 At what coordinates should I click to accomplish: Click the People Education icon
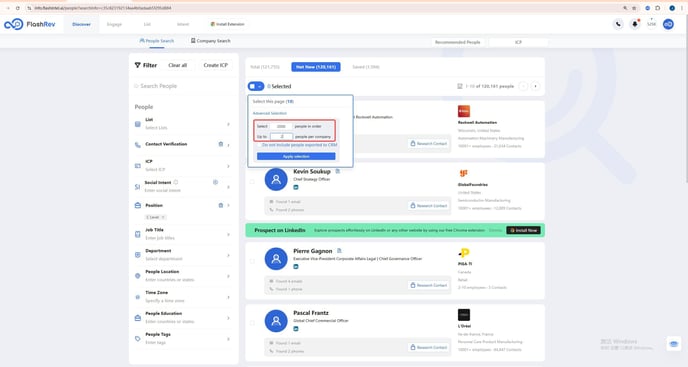pyautogui.click(x=138, y=318)
